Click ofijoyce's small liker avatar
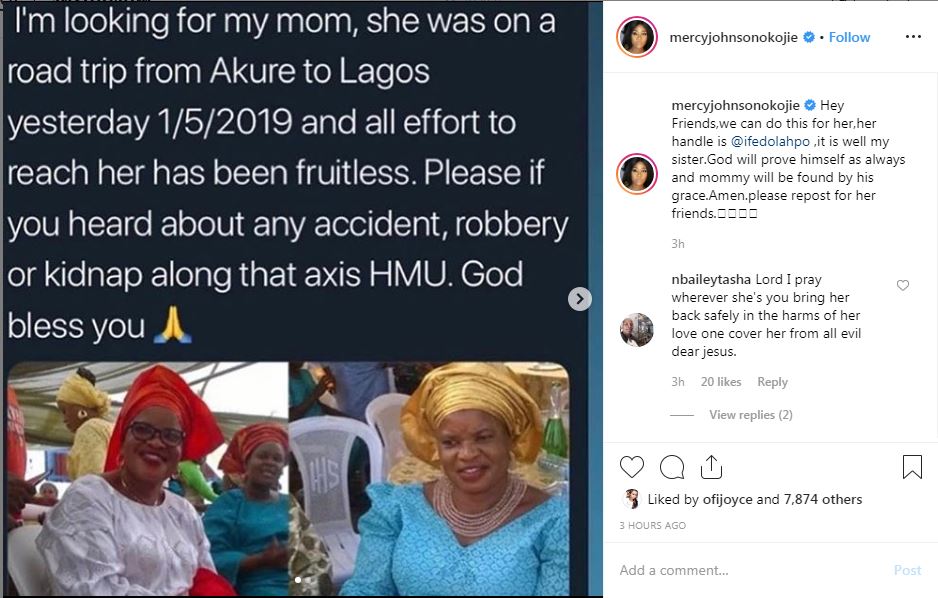938x598 pixels. coord(632,499)
